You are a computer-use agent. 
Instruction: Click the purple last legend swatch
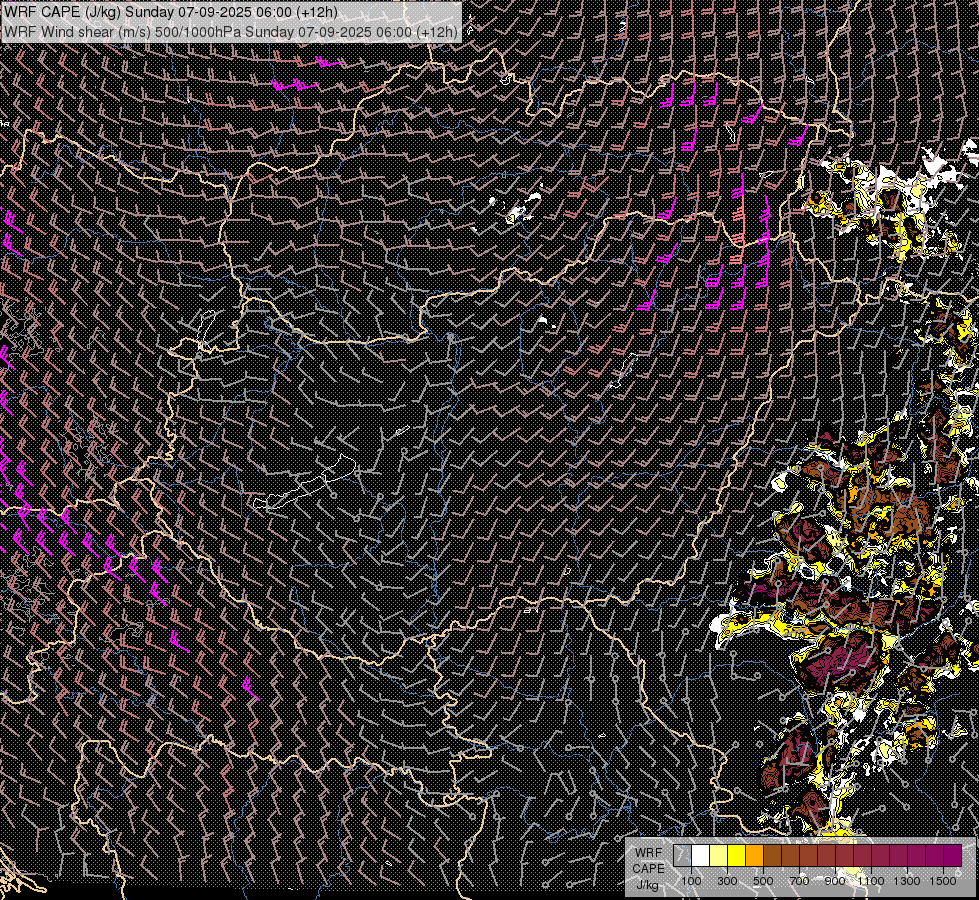click(x=953, y=855)
